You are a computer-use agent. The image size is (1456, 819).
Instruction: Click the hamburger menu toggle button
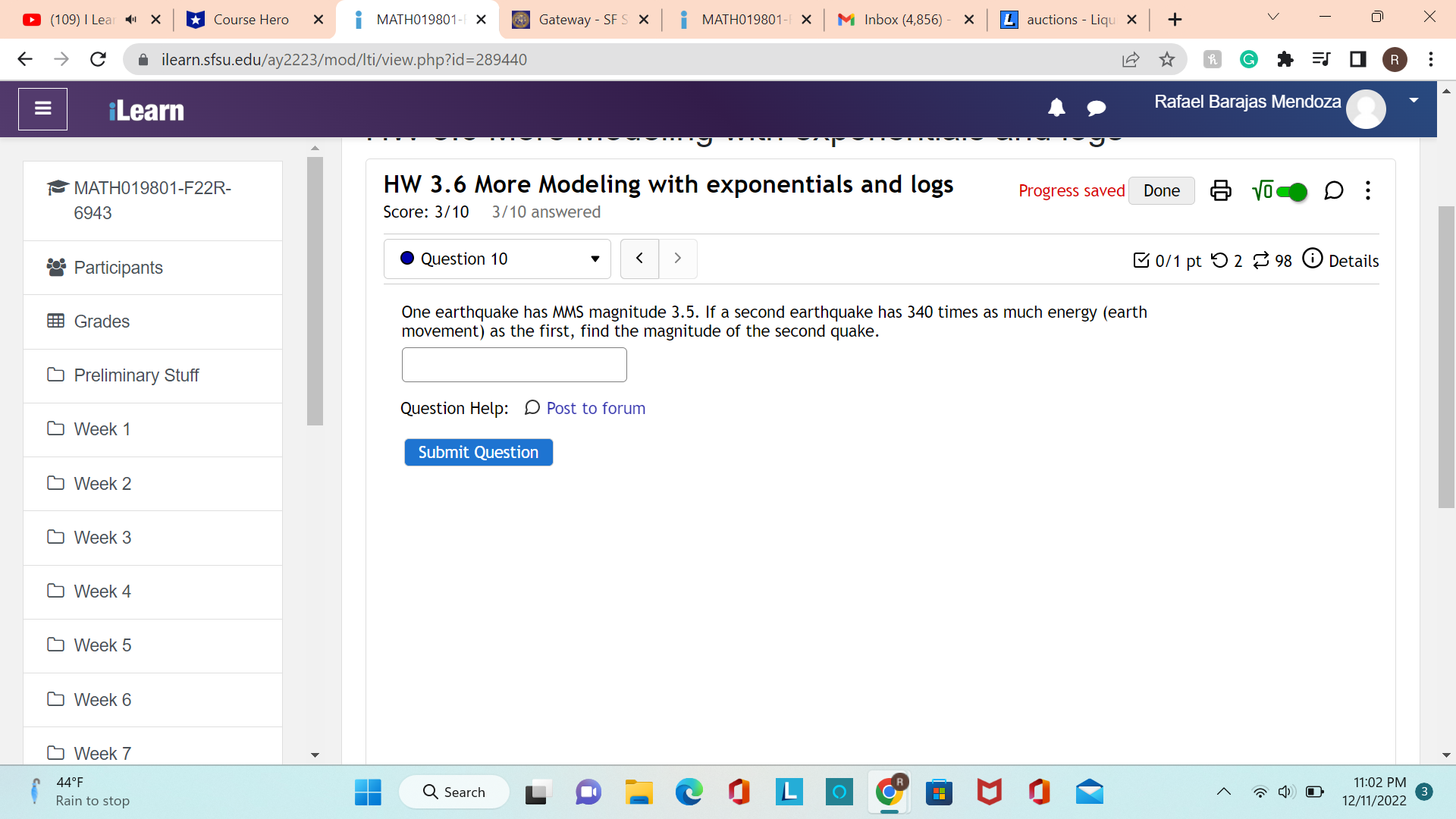pos(43,109)
